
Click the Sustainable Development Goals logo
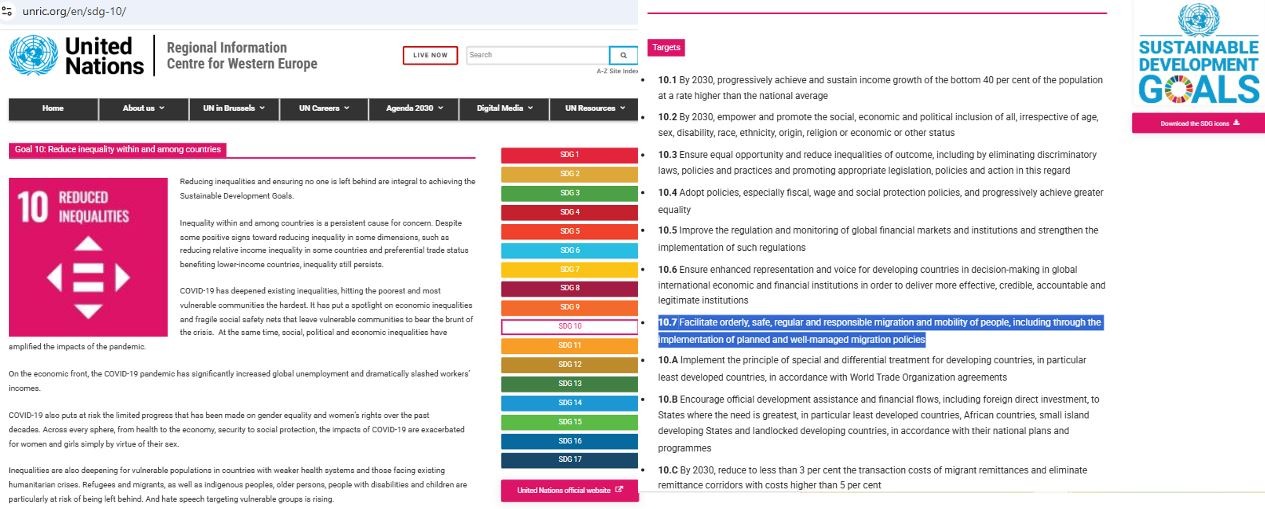1198,54
